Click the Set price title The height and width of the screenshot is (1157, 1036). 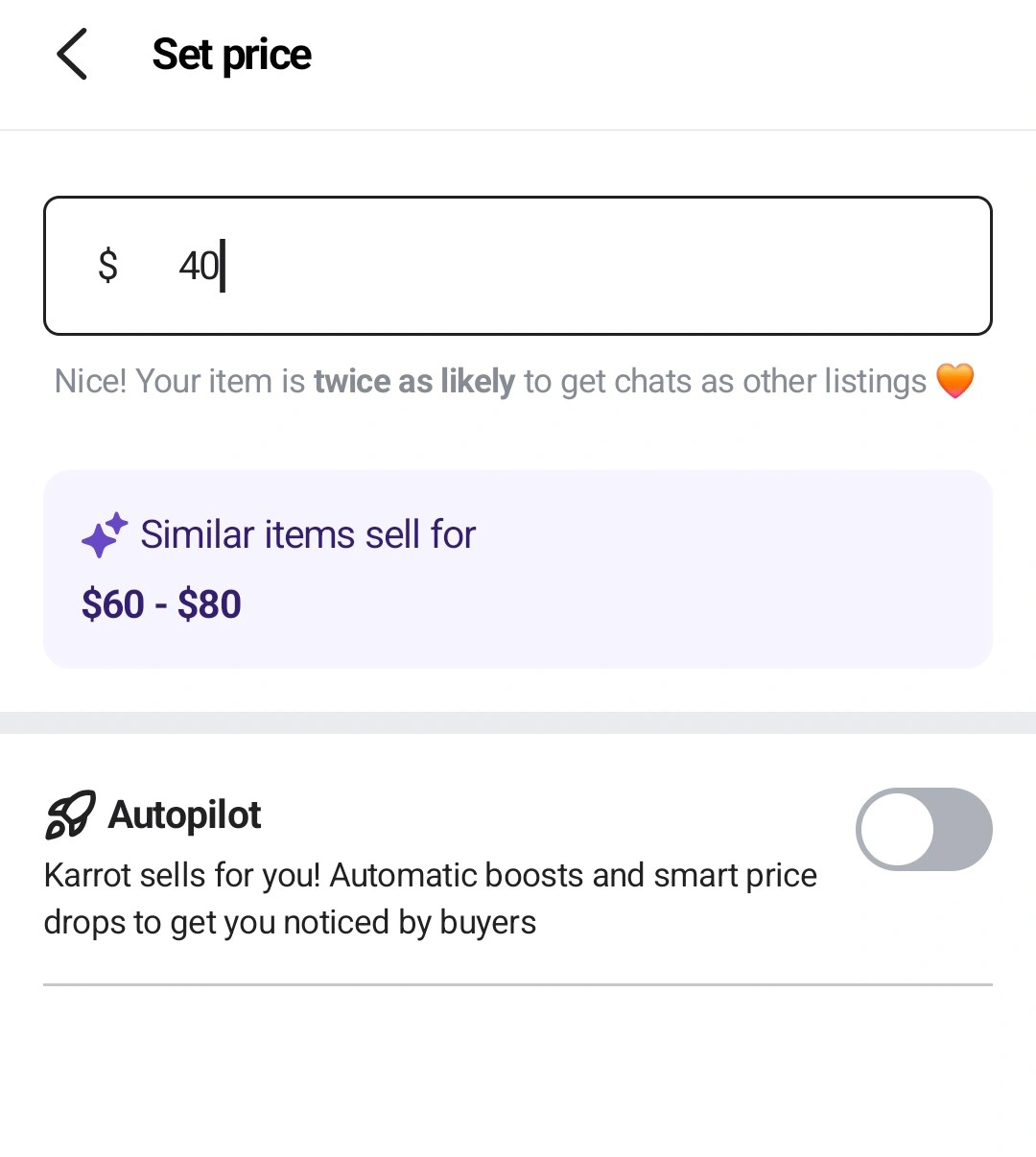pos(231,55)
